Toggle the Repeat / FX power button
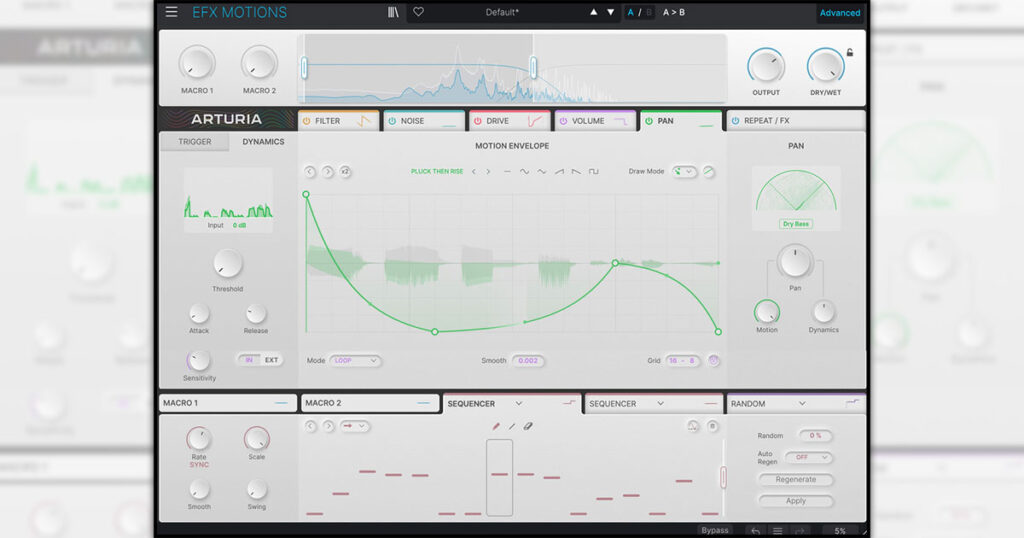Viewport: 1024px width, 538px height. [x=735, y=121]
